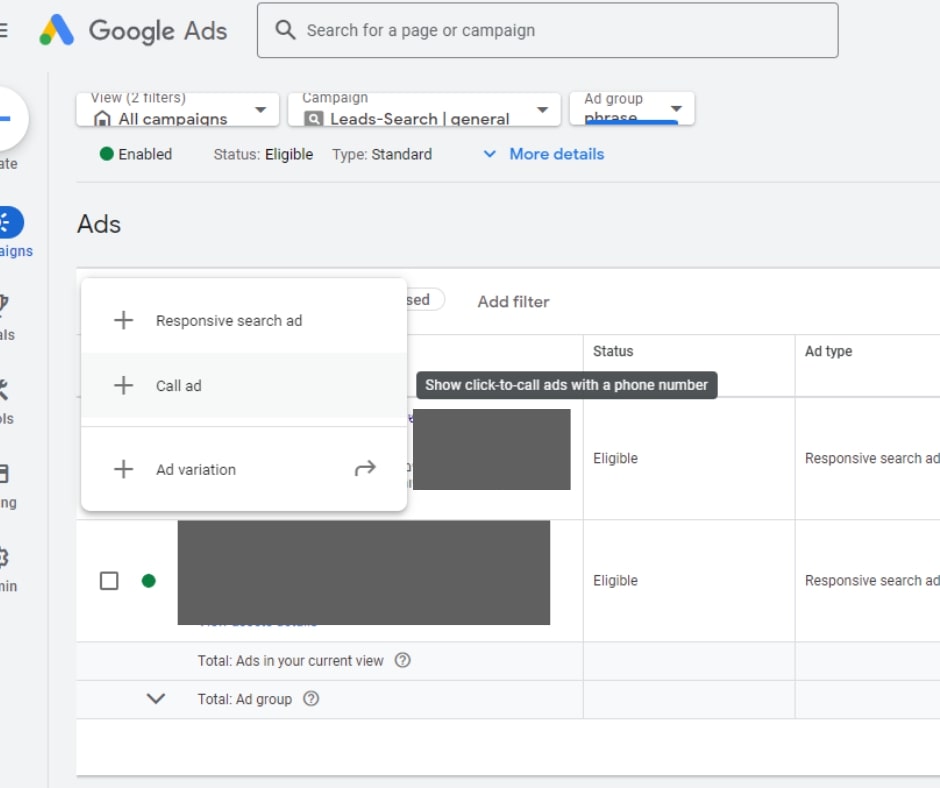Open the Tools sidebar wrench icon
Screen dimensions: 940x788
(4, 389)
